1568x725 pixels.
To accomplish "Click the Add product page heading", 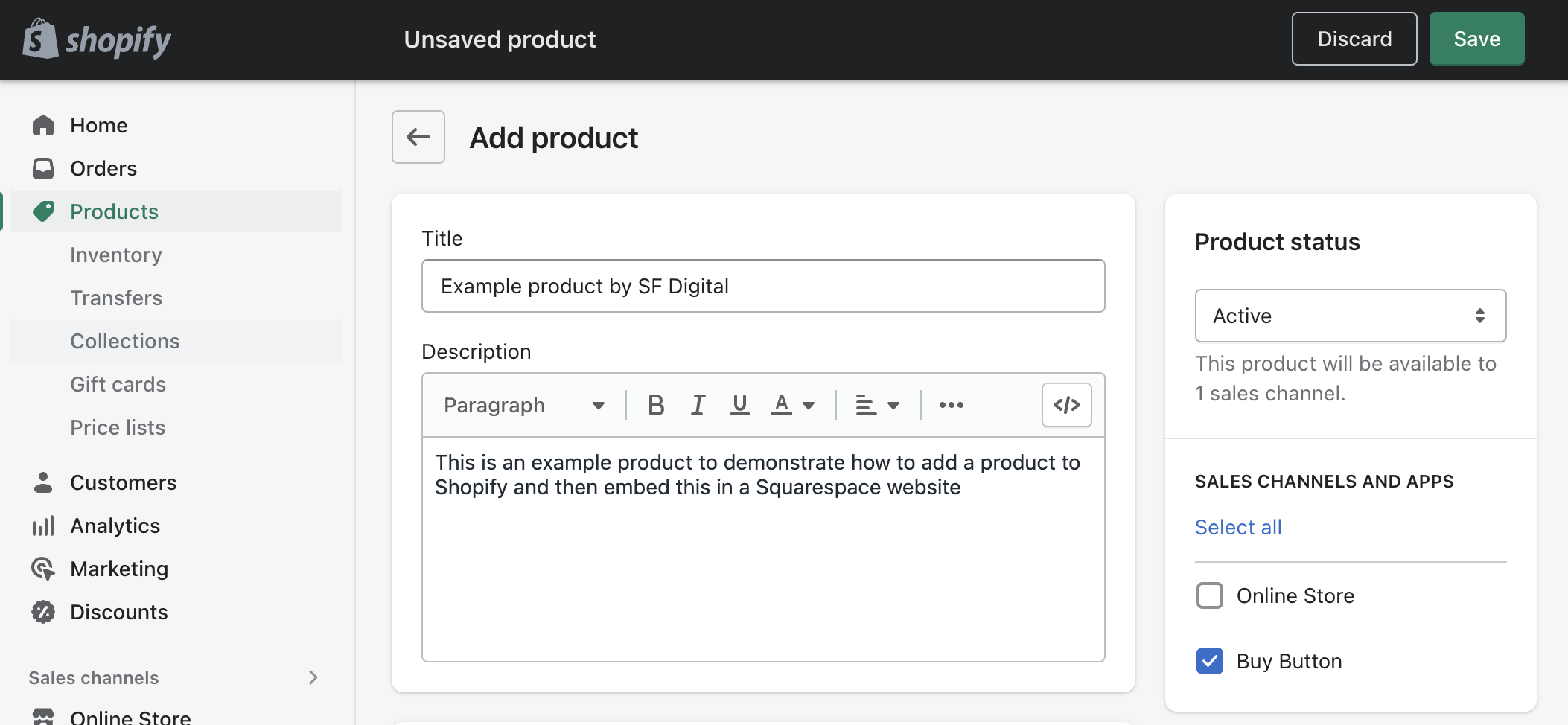I will tap(553, 138).
